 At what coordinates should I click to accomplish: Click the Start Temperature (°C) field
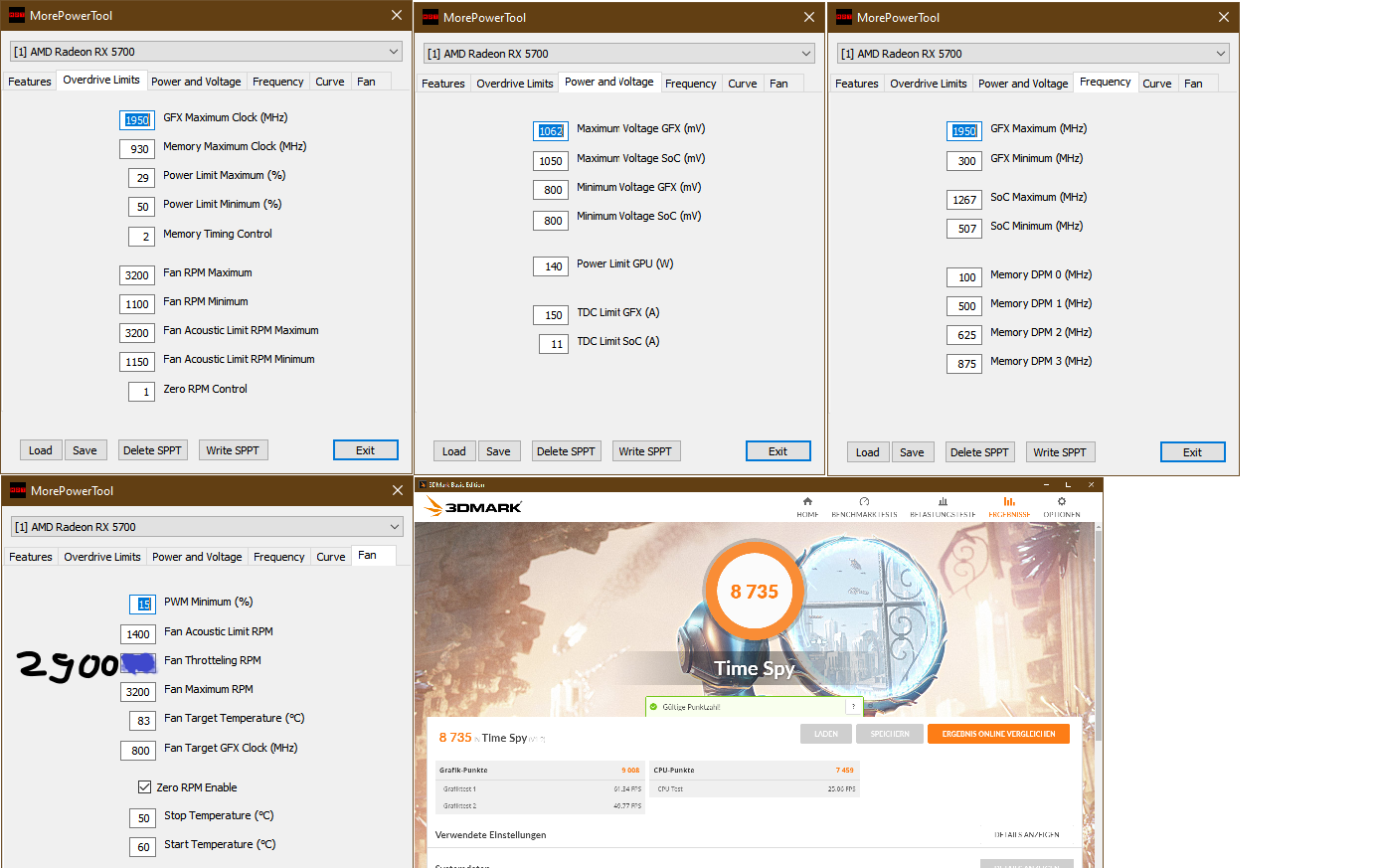(x=142, y=847)
